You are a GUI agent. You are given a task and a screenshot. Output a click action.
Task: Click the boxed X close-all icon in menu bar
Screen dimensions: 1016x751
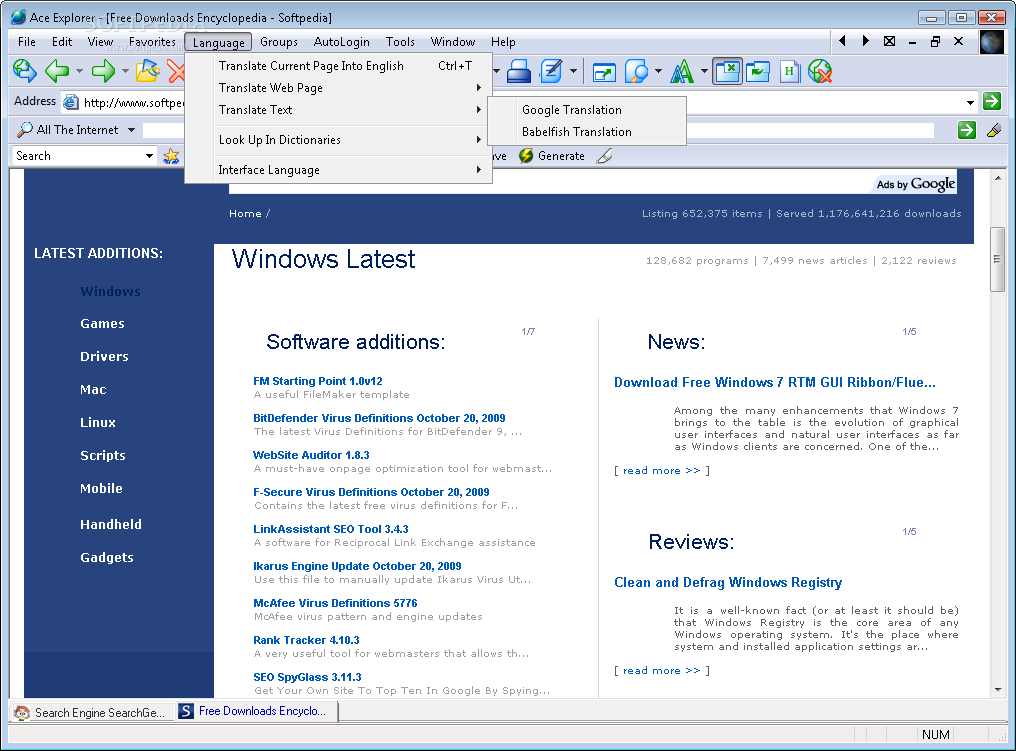(890, 41)
